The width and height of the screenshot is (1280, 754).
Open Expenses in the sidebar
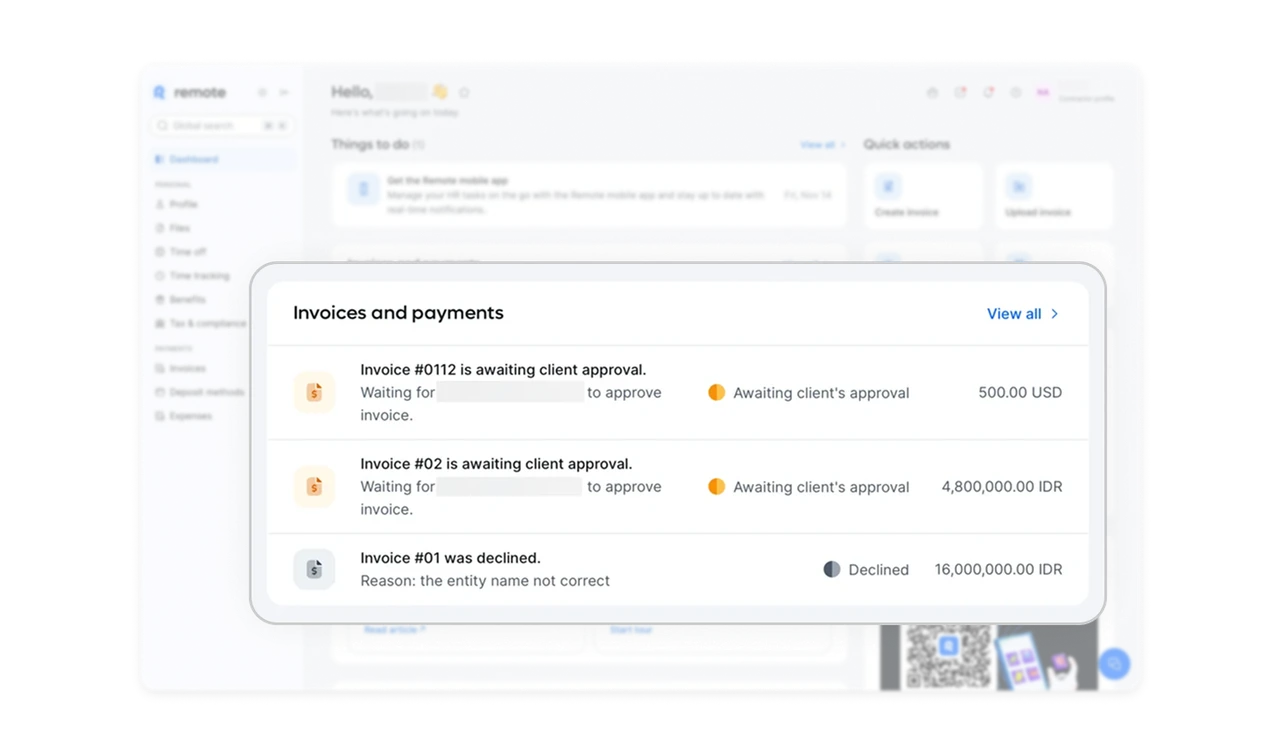click(x=183, y=416)
